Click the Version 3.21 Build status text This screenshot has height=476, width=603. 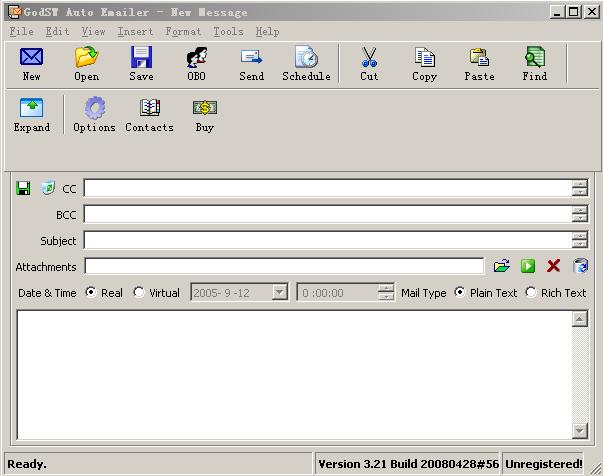(x=408, y=464)
